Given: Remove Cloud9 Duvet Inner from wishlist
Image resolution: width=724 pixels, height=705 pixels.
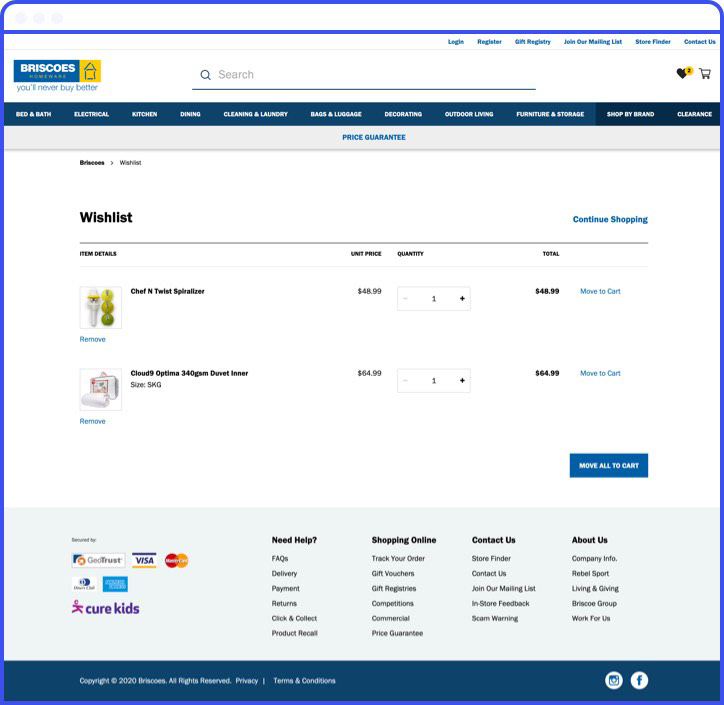Looking at the screenshot, I should pyautogui.click(x=92, y=421).
